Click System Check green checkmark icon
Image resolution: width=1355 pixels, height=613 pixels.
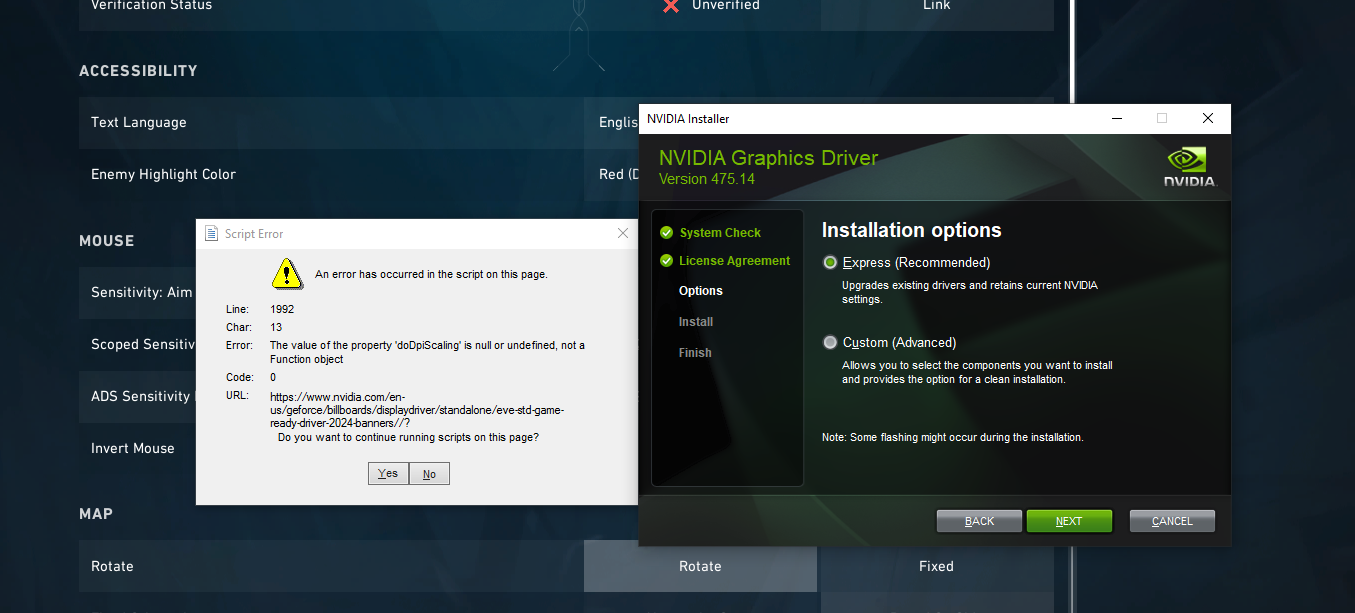tap(666, 233)
